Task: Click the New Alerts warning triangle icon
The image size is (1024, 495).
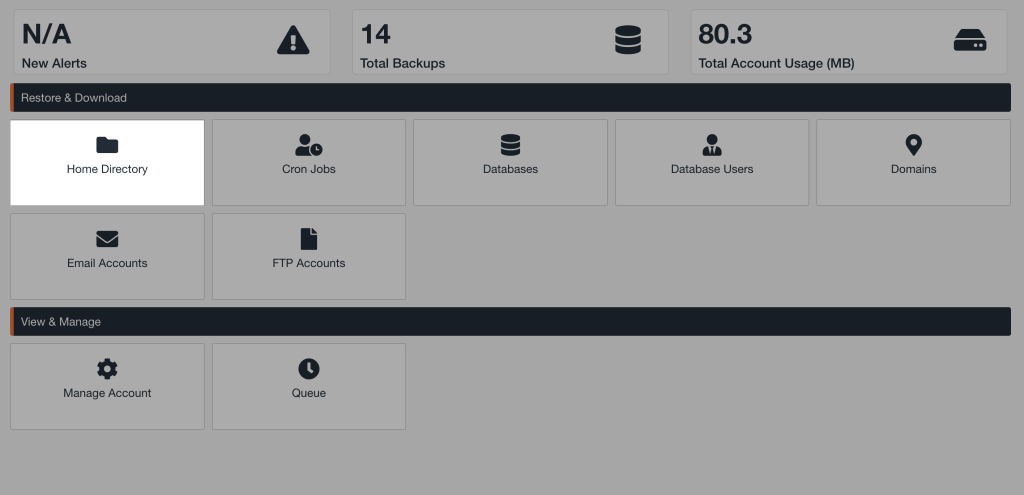Action: [x=293, y=40]
